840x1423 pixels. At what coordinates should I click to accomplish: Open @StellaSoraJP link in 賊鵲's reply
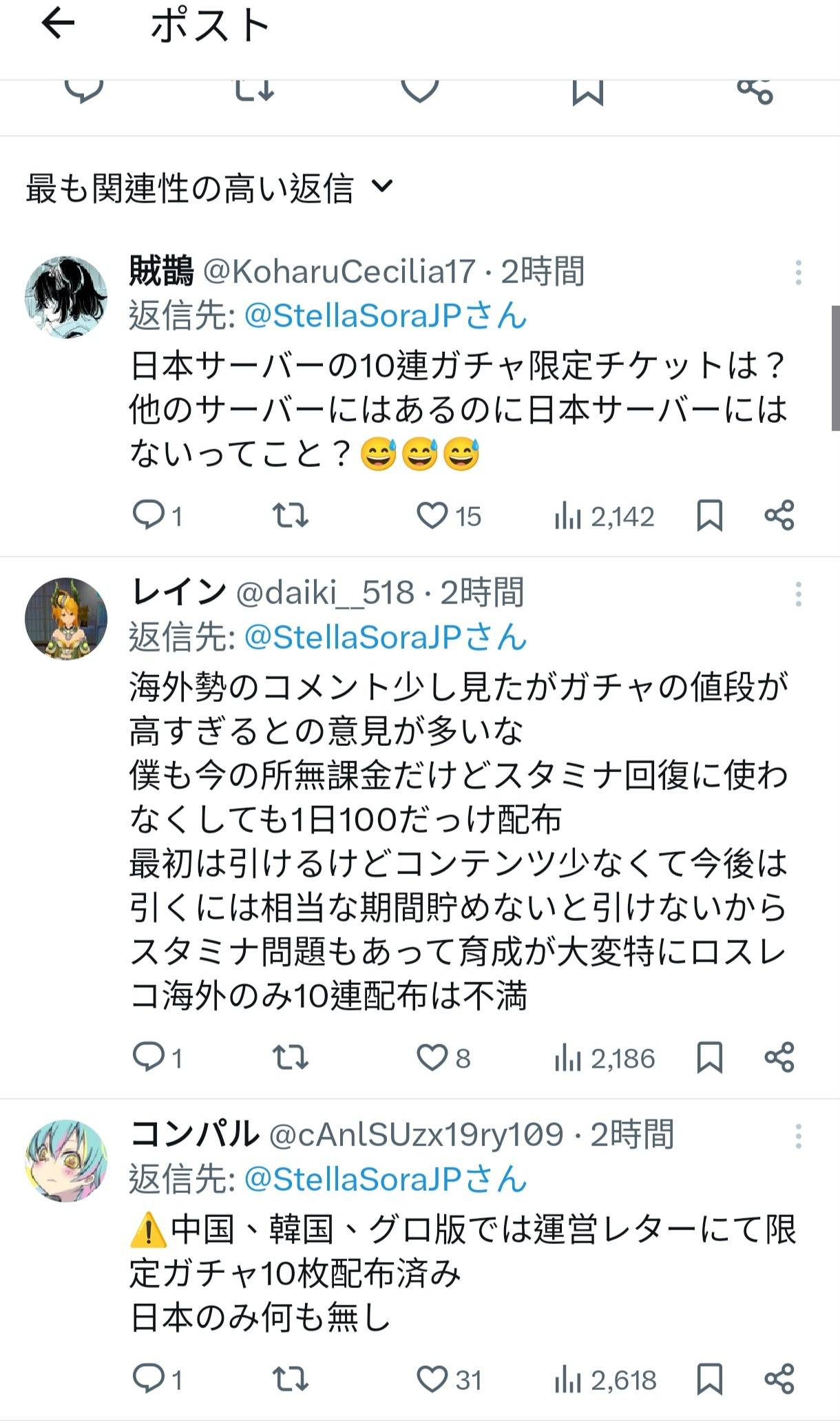tap(386, 316)
